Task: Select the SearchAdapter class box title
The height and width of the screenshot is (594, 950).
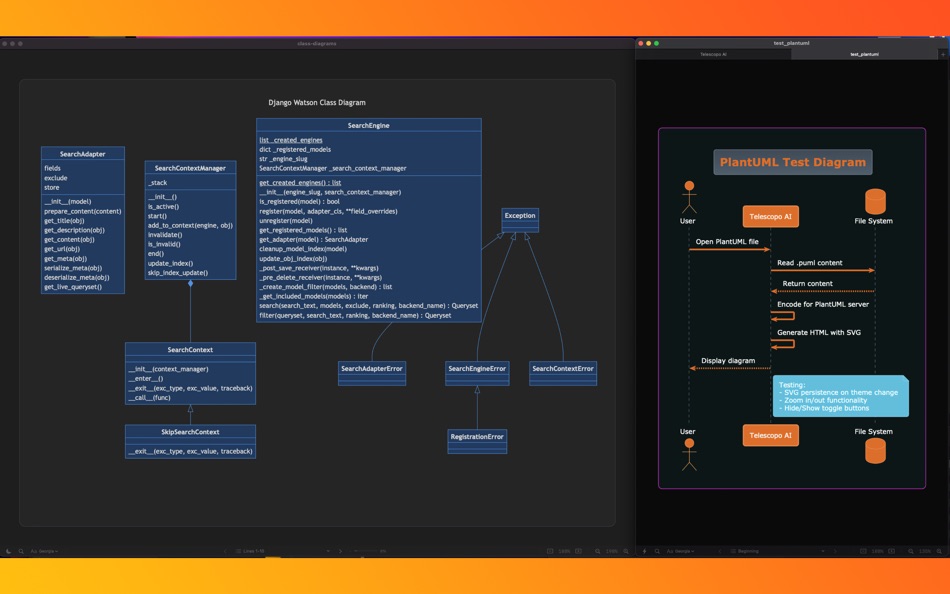Action: tap(82, 154)
